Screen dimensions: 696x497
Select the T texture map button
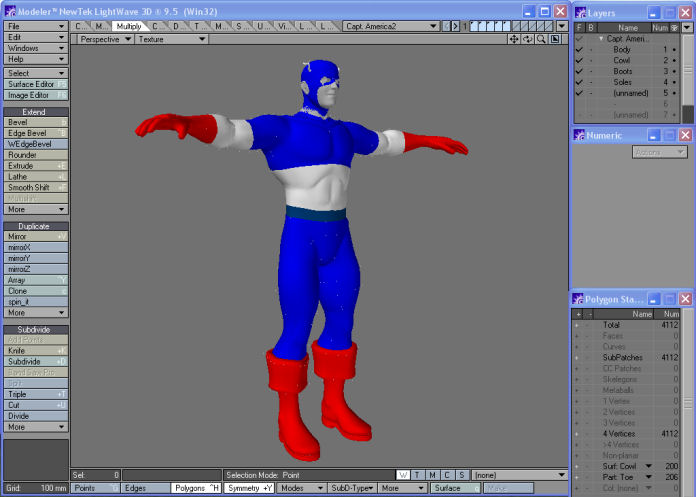pos(418,474)
